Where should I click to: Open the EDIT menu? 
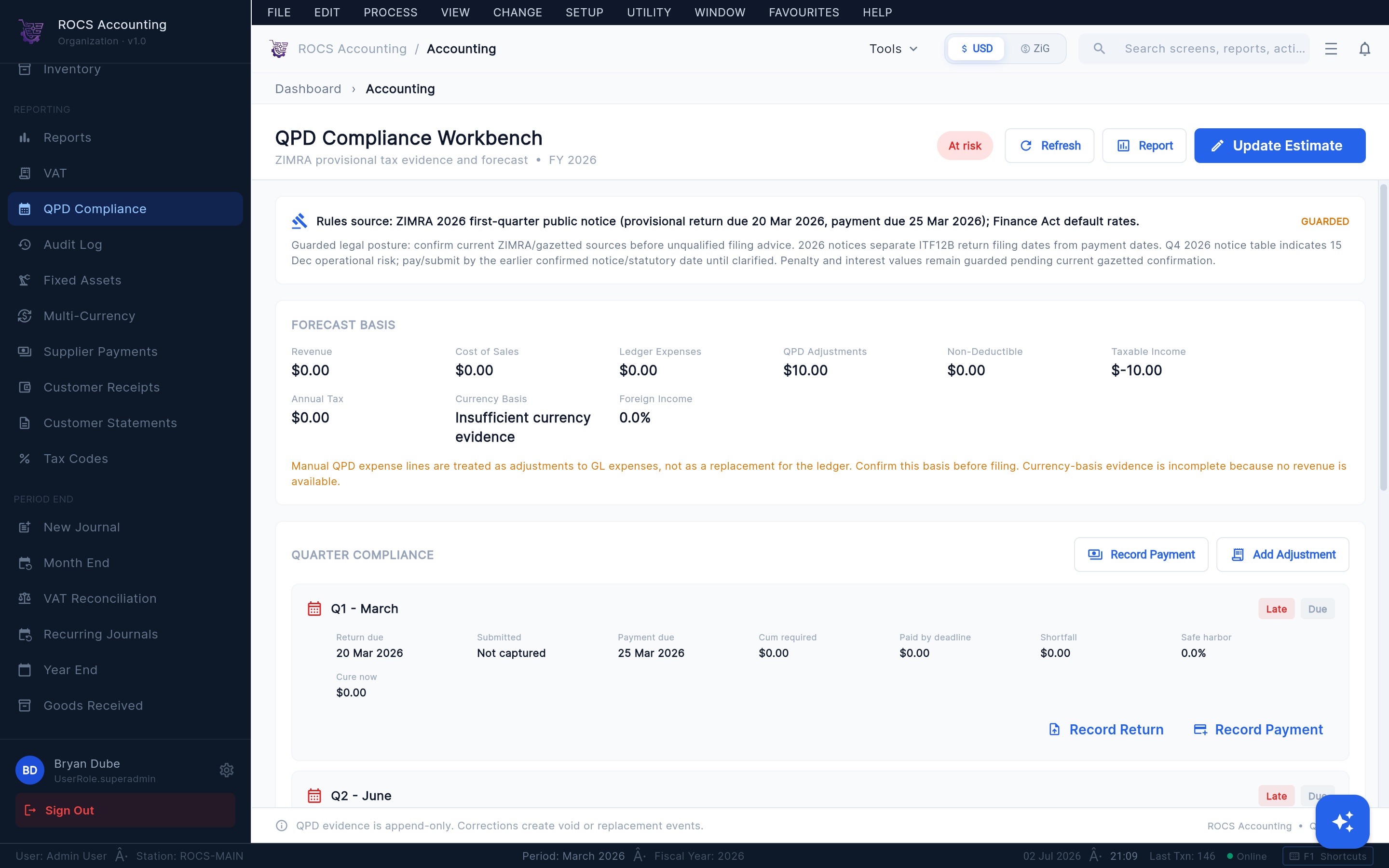click(327, 12)
